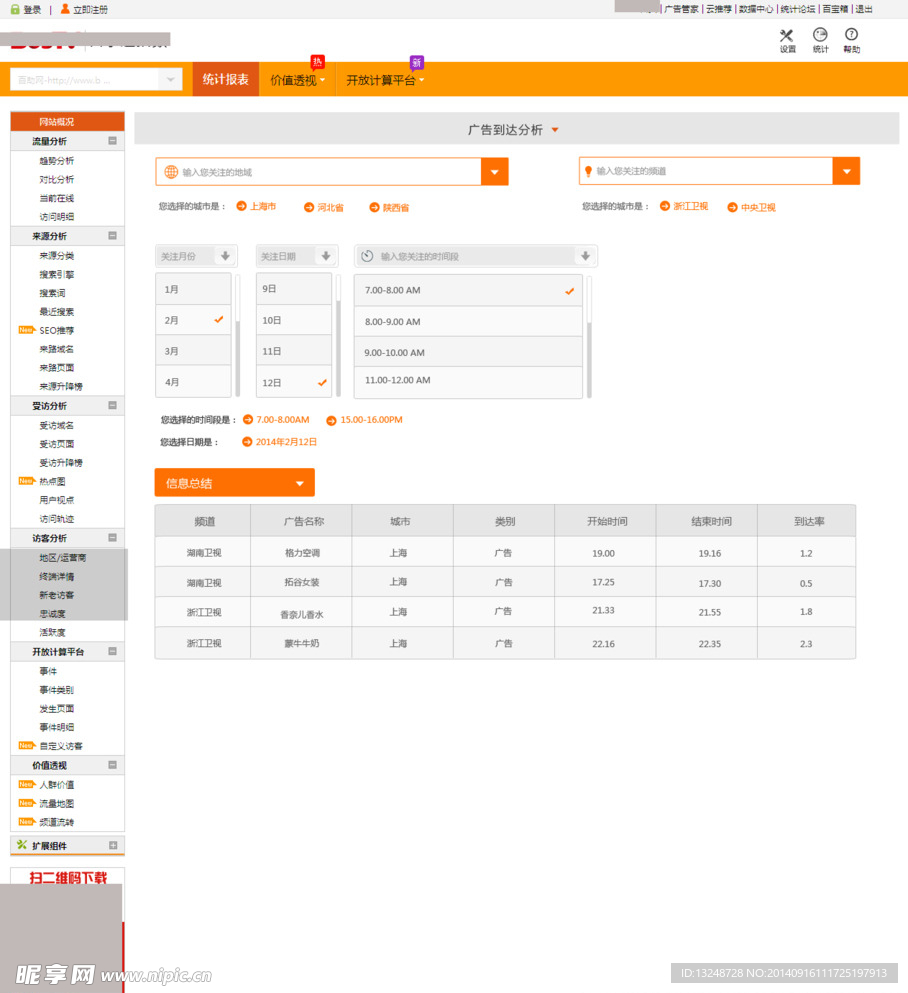Click the 扩展组件 tools icon in sidebar

(22, 845)
